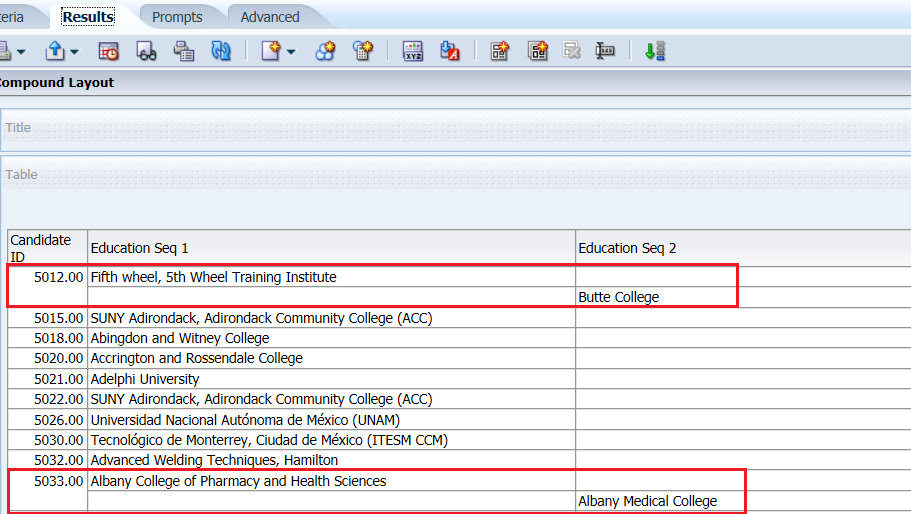Click Albany College of Pharmacy and Health Sciences
The width and height of the screenshot is (911, 514).
coord(331,481)
